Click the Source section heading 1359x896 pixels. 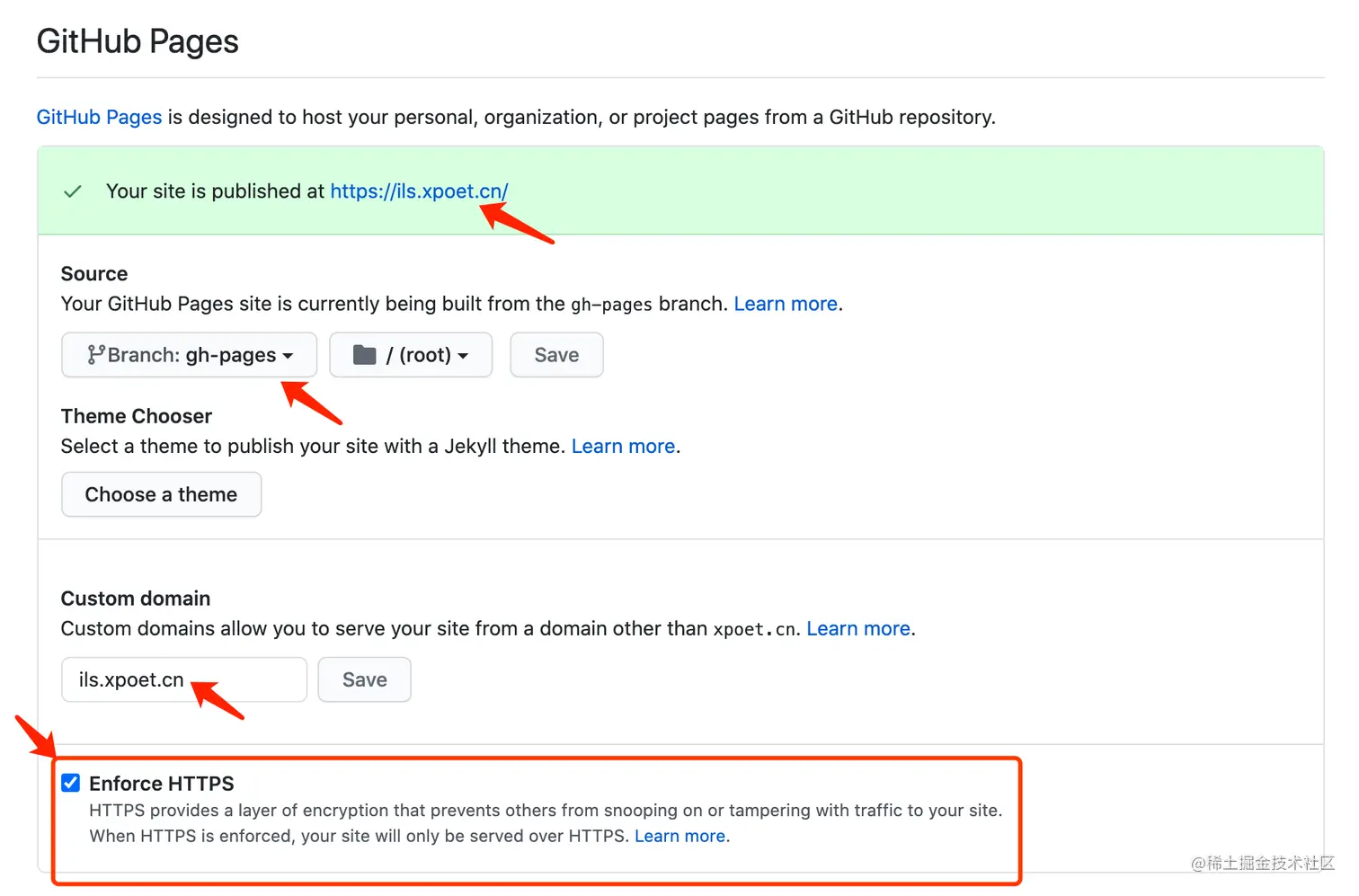point(94,274)
